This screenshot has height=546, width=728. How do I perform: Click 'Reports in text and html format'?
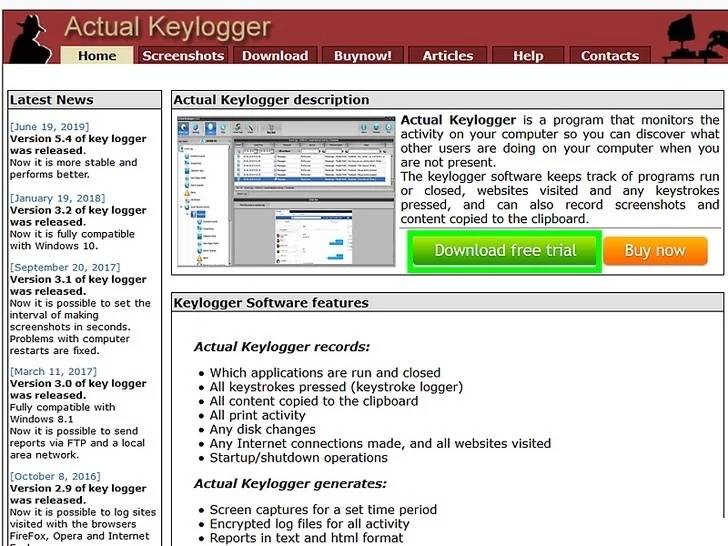tap(306, 538)
